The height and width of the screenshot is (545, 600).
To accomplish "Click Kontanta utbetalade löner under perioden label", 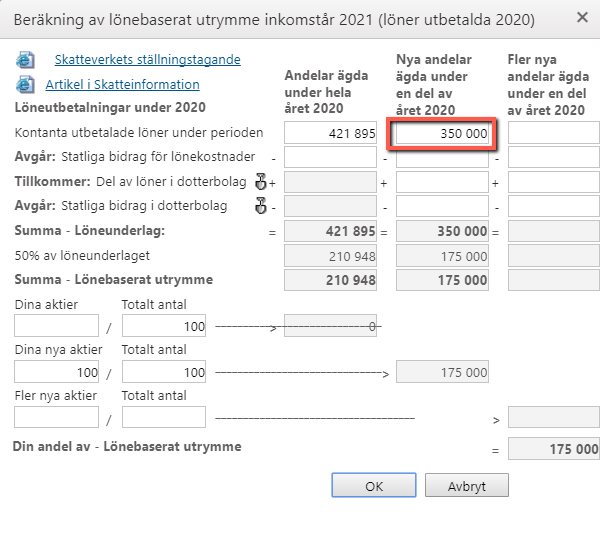I will [139, 133].
